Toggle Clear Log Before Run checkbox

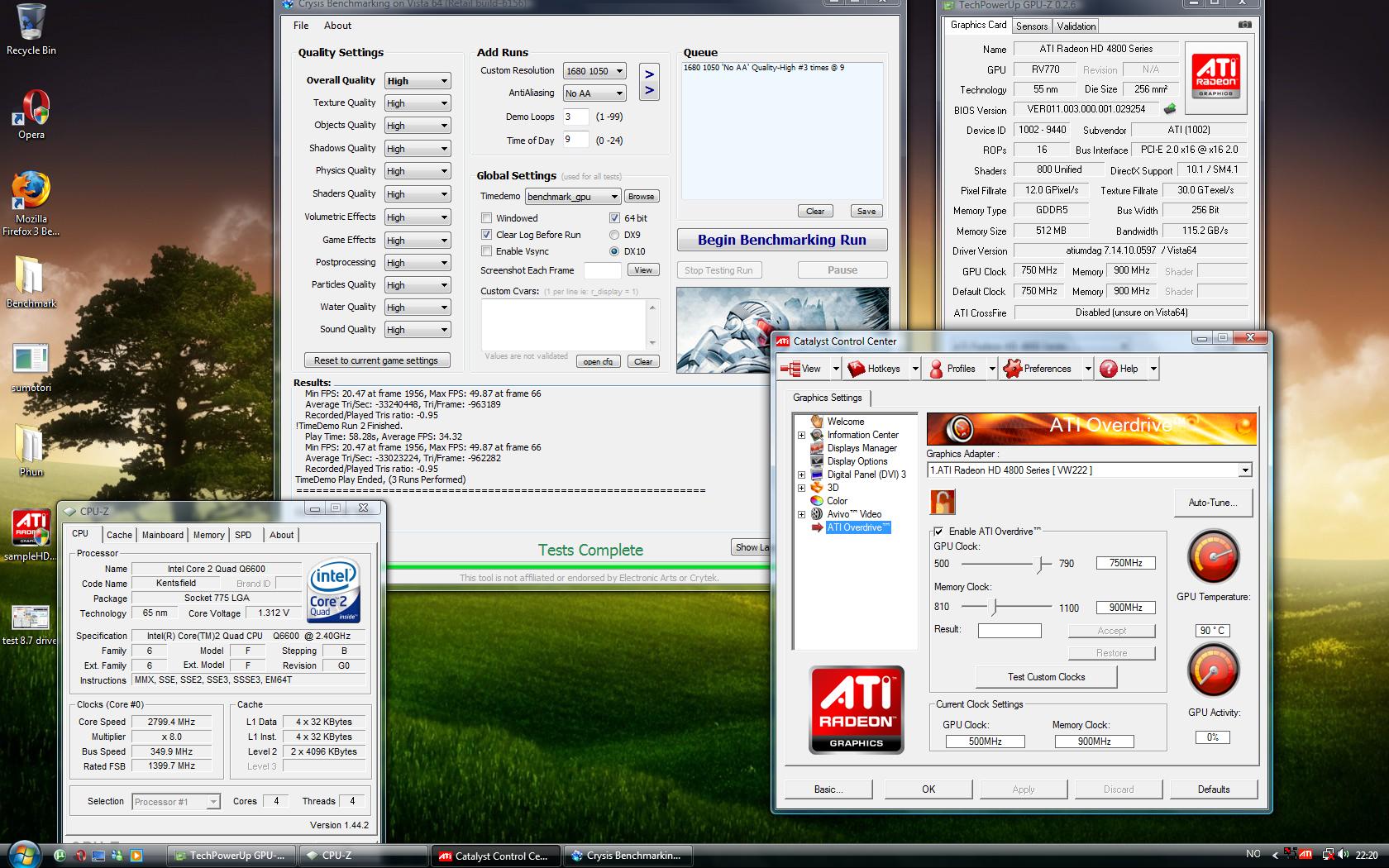tap(487, 235)
